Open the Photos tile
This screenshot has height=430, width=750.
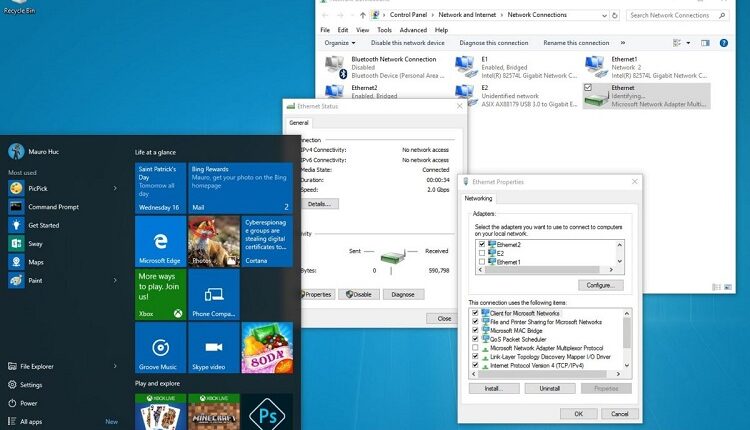pos(214,241)
